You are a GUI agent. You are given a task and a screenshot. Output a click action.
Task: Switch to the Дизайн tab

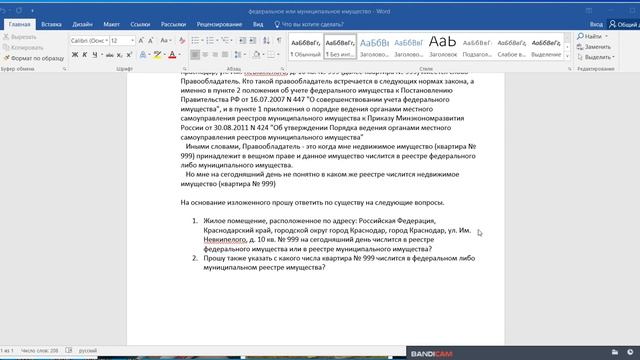(x=82, y=24)
